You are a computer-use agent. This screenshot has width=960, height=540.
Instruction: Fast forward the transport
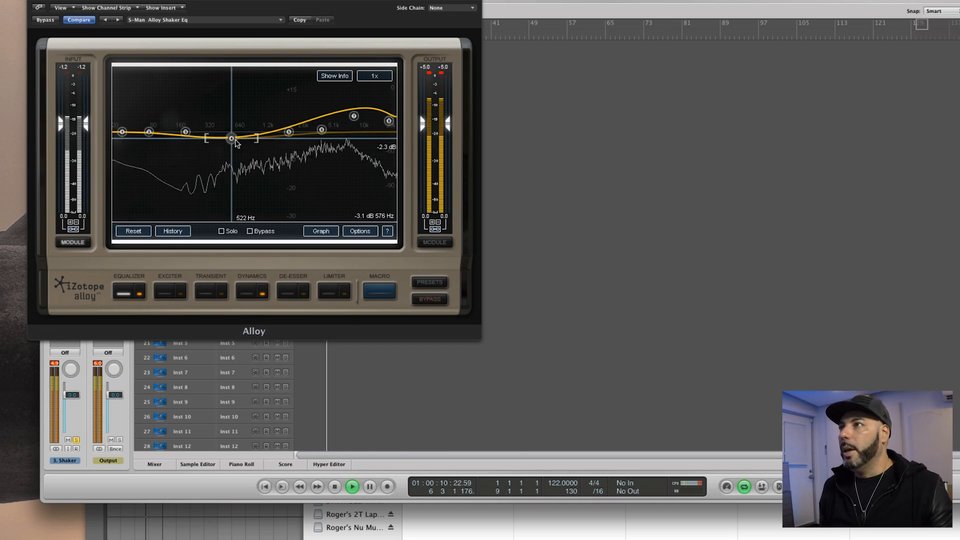[x=317, y=486]
